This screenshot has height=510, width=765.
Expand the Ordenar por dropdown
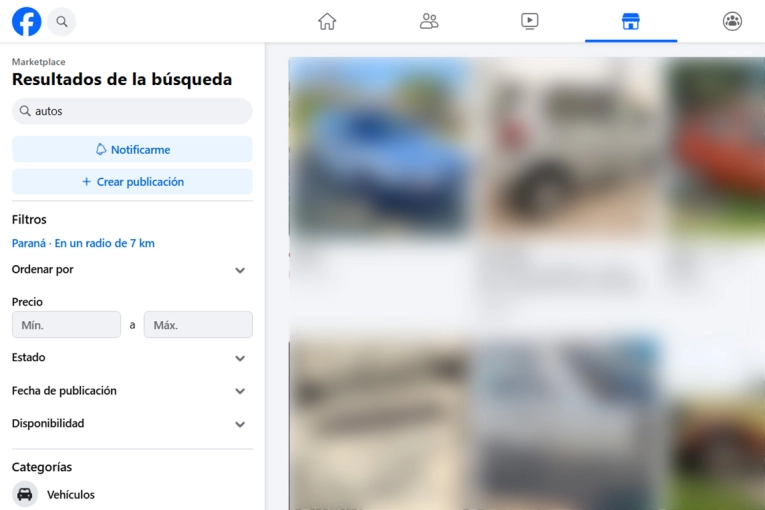[129, 270]
